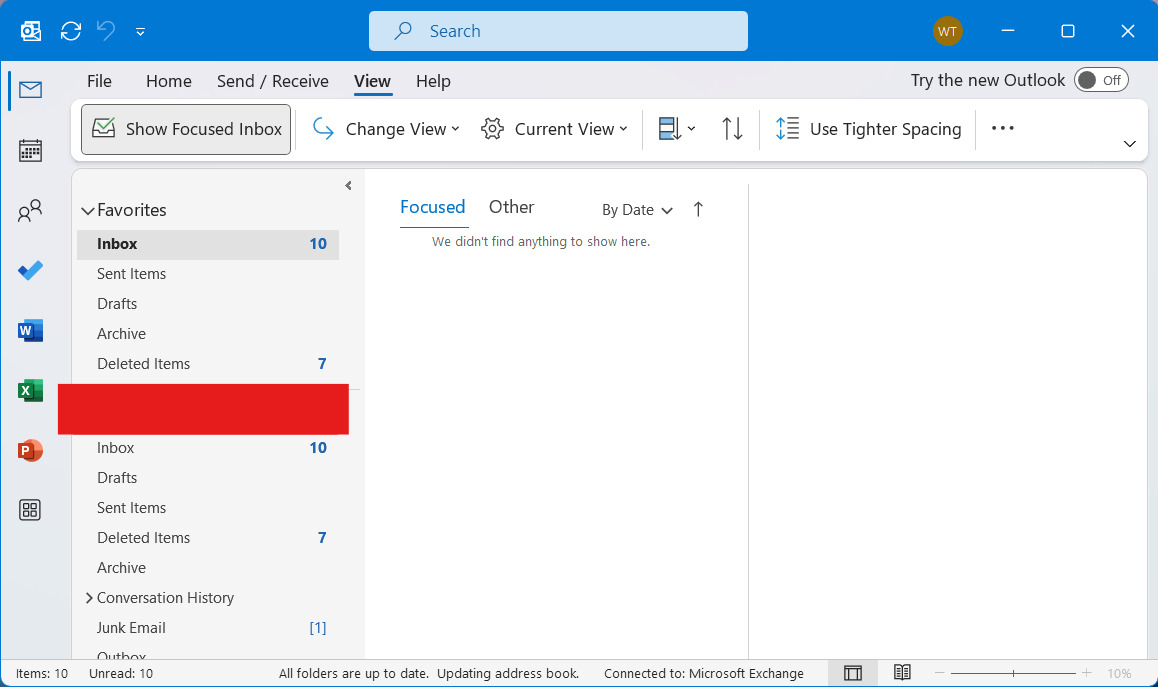Image resolution: width=1158 pixels, height=687 pixels.
Task: Launch PowerPoint from the left sidebar
Action: [x=30, y=451]
